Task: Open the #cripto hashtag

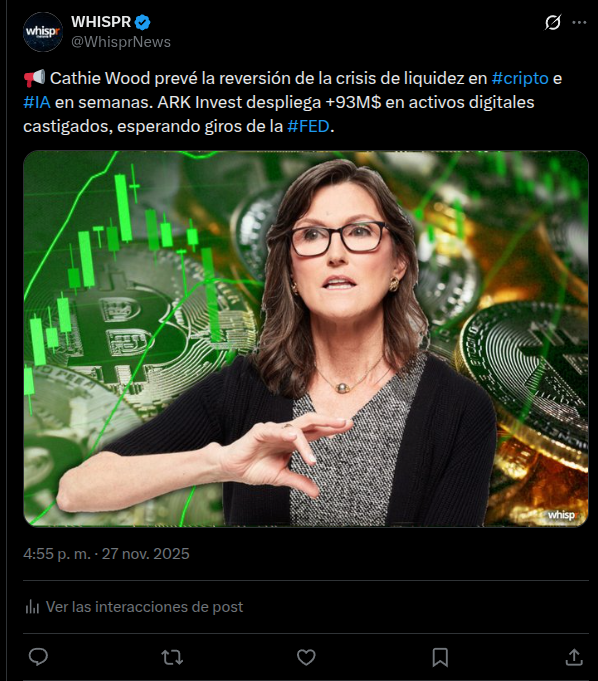Action: point(520,78)
